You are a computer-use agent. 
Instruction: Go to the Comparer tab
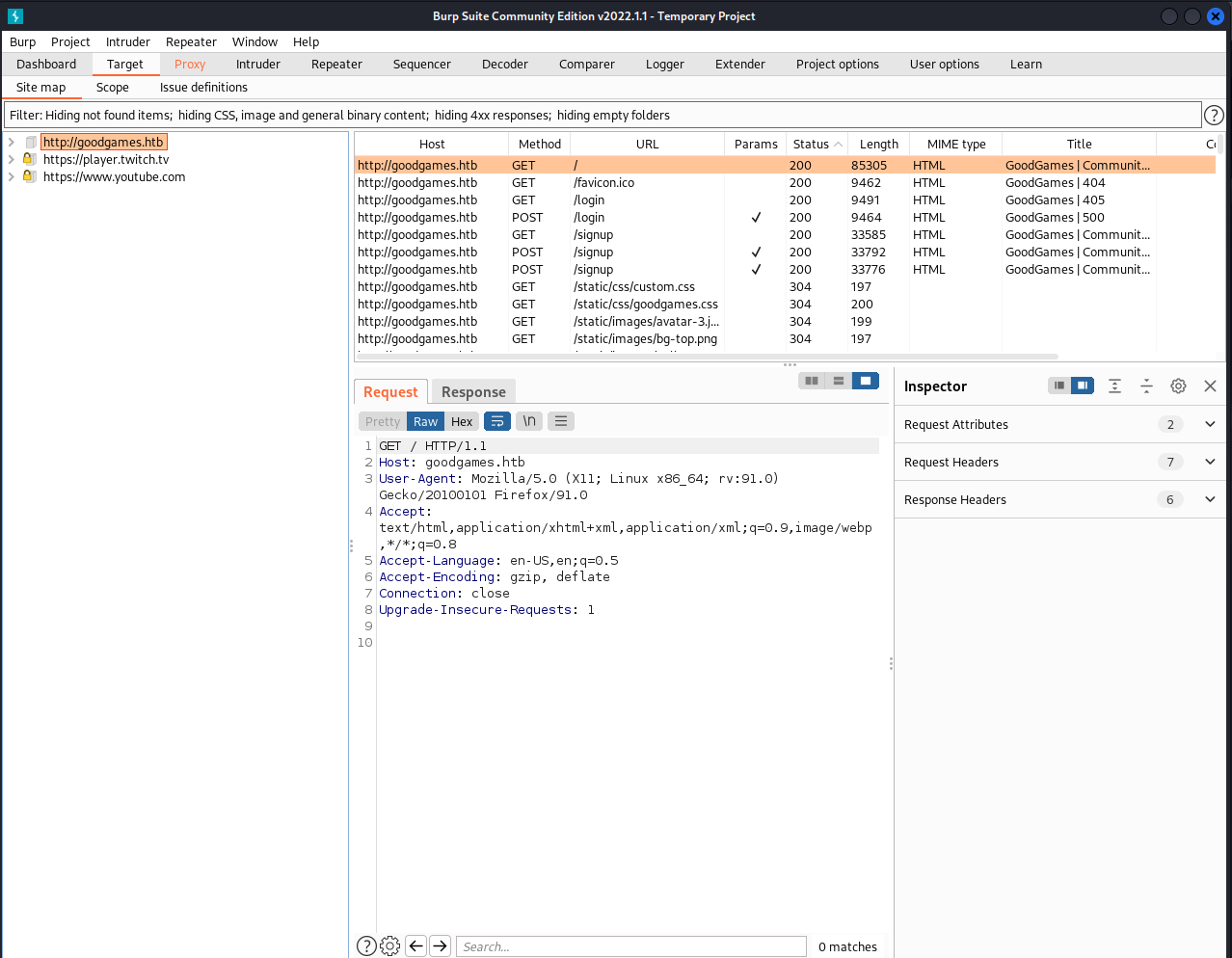[587, 64]
